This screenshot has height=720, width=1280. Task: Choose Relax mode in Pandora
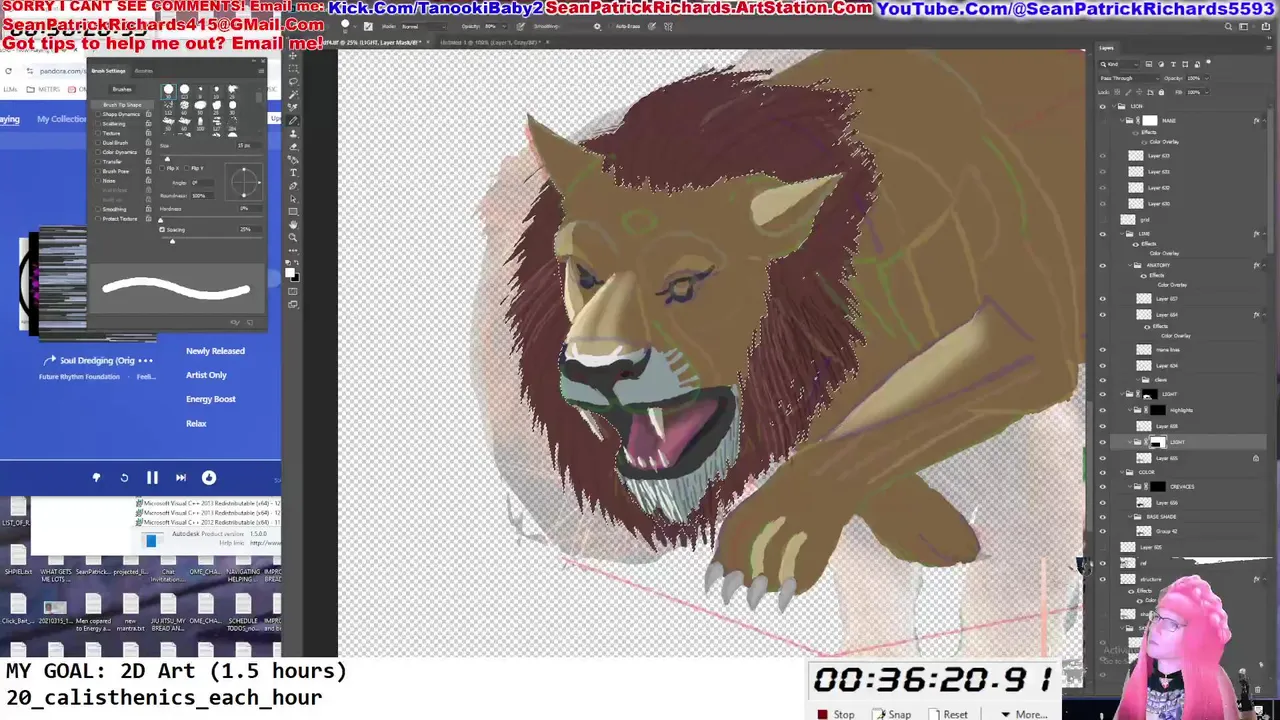tap(196, 424)
